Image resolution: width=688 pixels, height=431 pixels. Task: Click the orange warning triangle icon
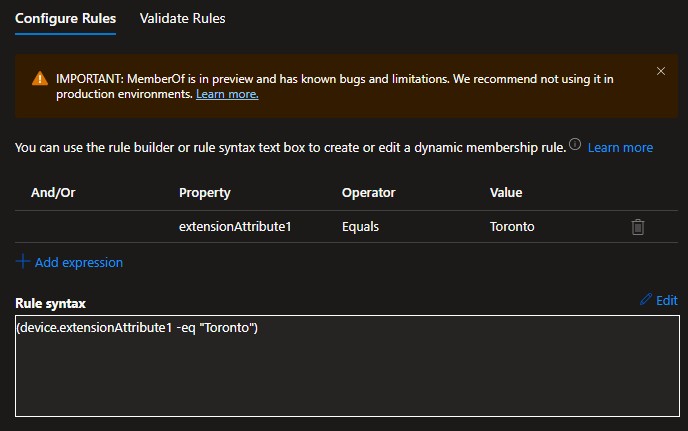(39, 78)
